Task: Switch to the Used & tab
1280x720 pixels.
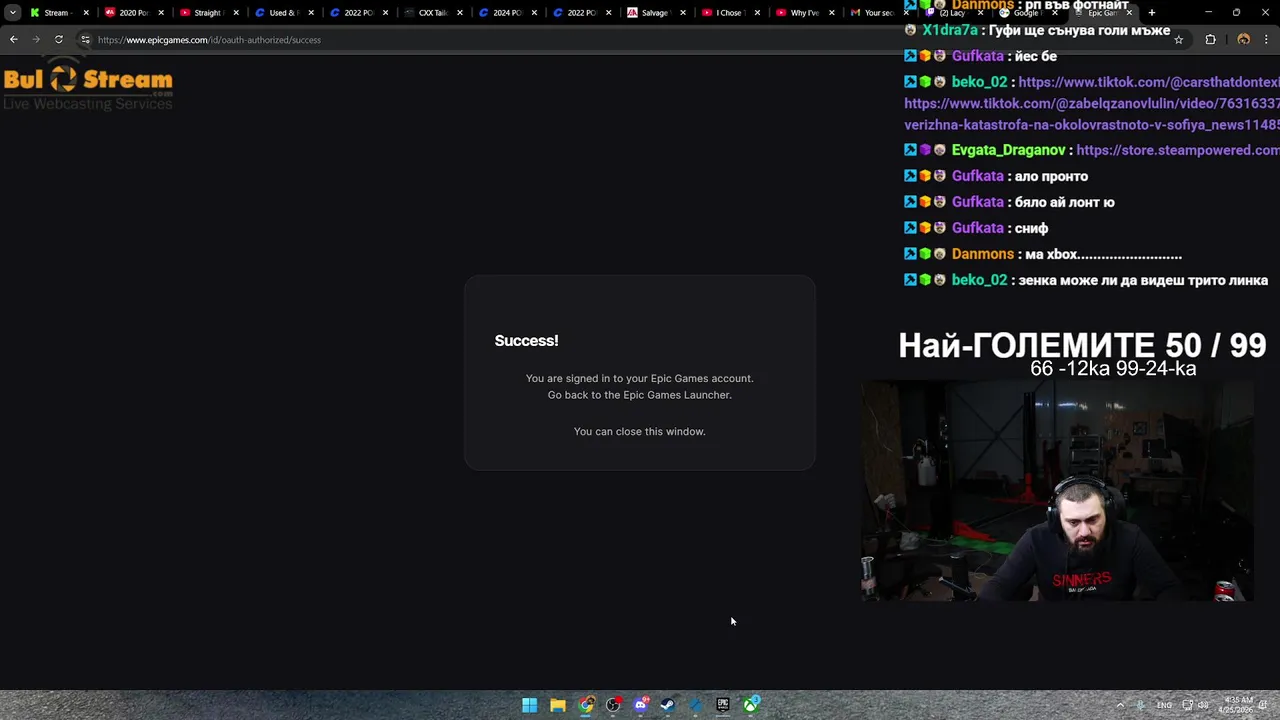Action: (282, 13)
